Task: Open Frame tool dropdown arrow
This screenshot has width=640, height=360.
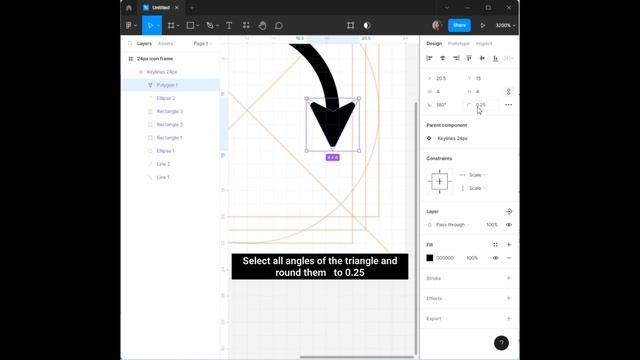Action: [178, 26]
